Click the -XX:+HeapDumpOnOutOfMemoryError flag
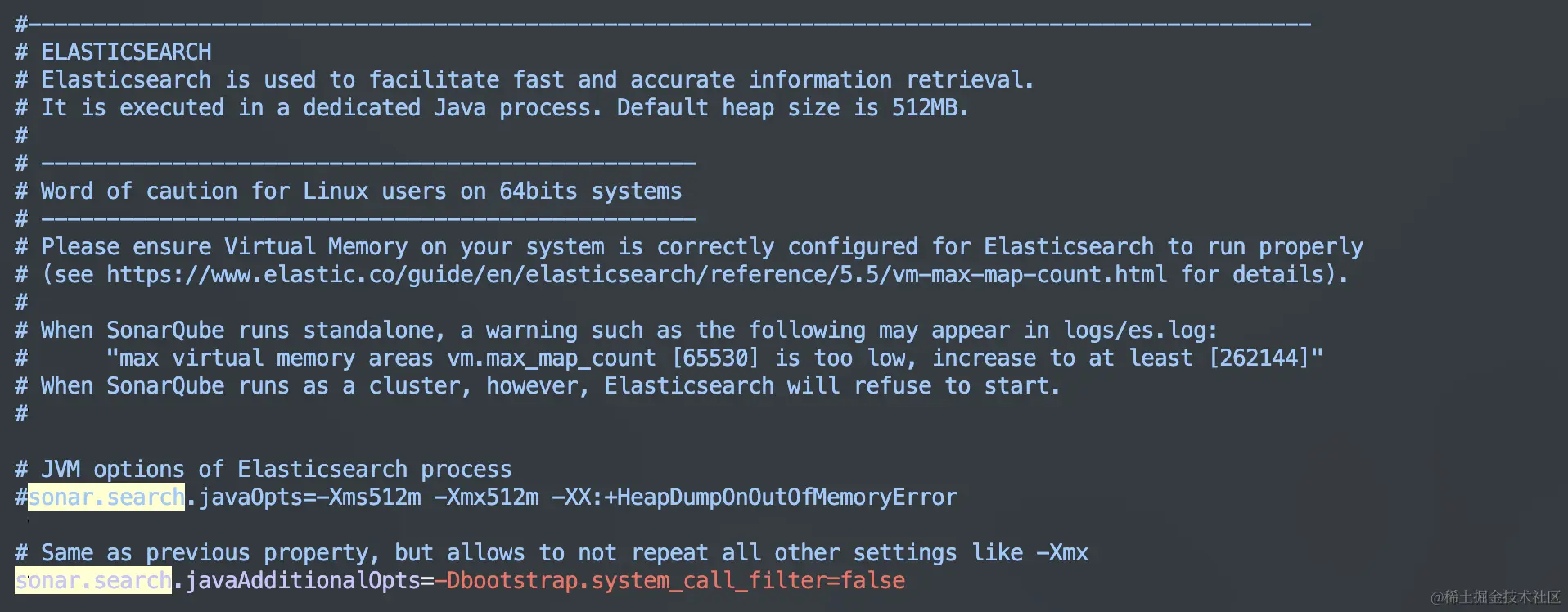 click(x=755, y=497)
